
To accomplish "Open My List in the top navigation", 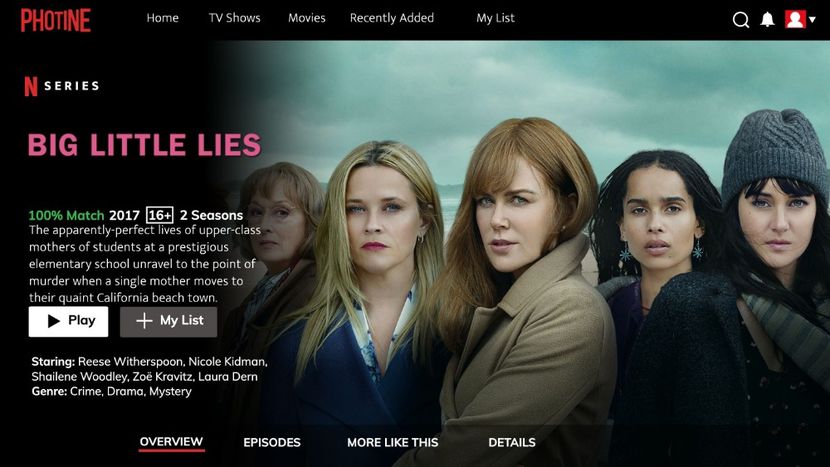I will (495, 19).
